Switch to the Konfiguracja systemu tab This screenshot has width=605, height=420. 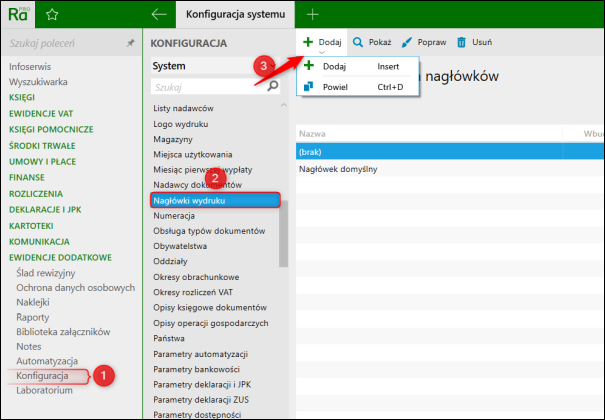click(235, 15)
